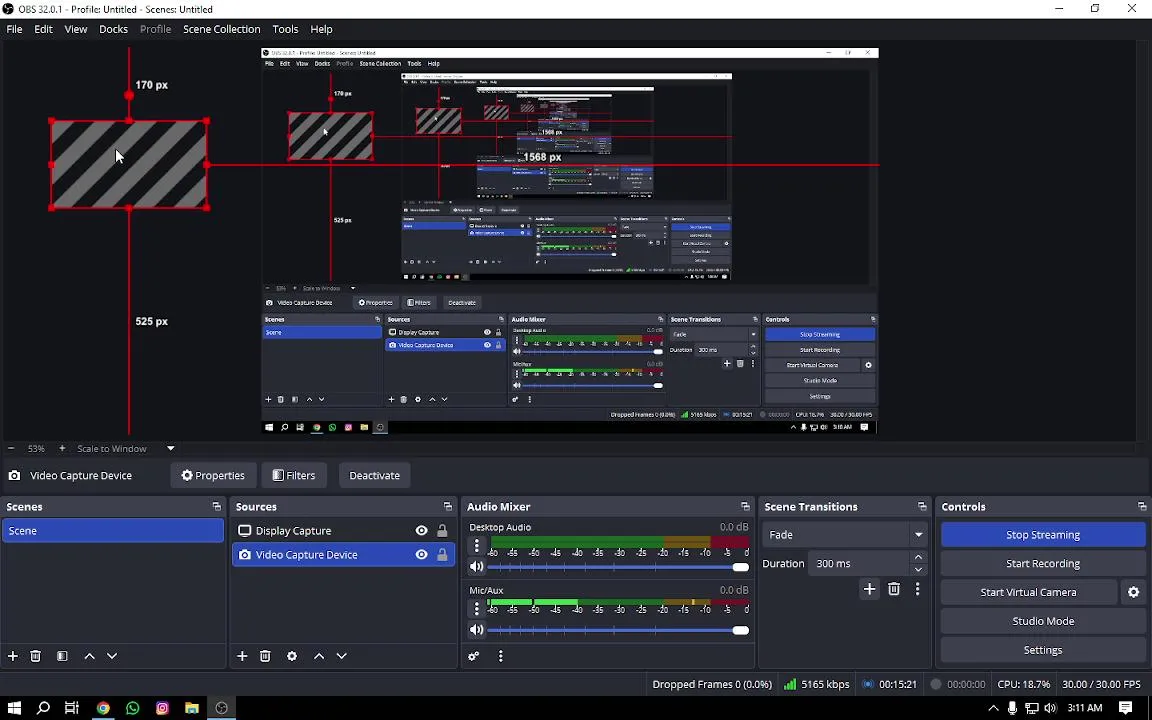Zoom in preview with plus icon
Screen dimensions: 1152x720
[62, 448]
